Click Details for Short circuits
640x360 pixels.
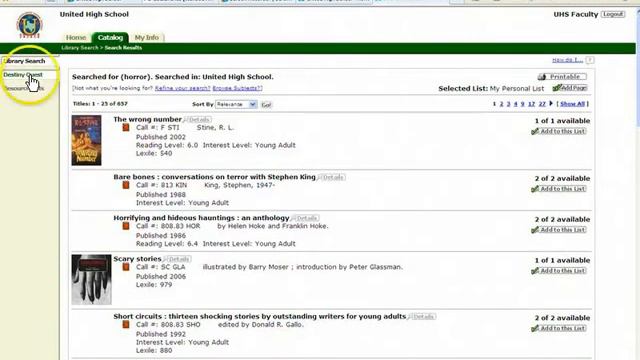click(x=422, y=317)
